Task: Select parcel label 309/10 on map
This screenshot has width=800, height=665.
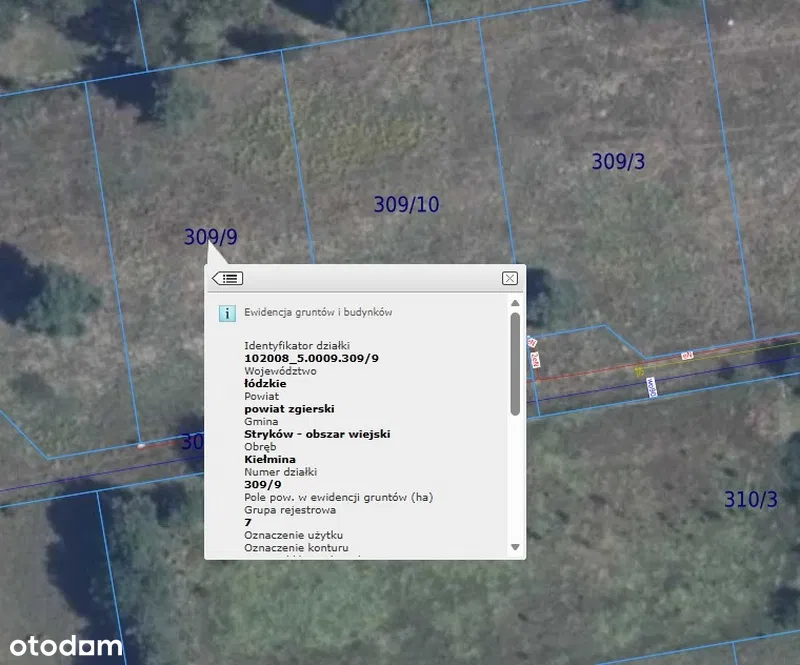Action: 406,204
